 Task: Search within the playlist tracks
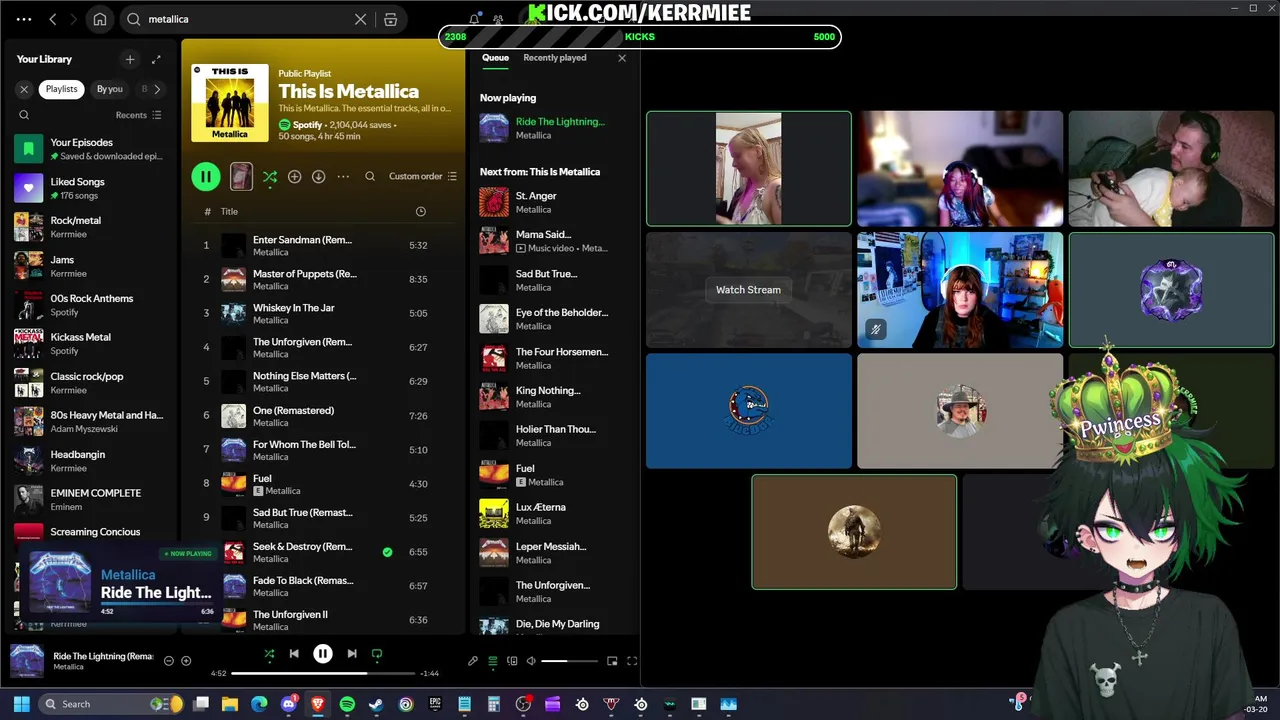[370, 176]
